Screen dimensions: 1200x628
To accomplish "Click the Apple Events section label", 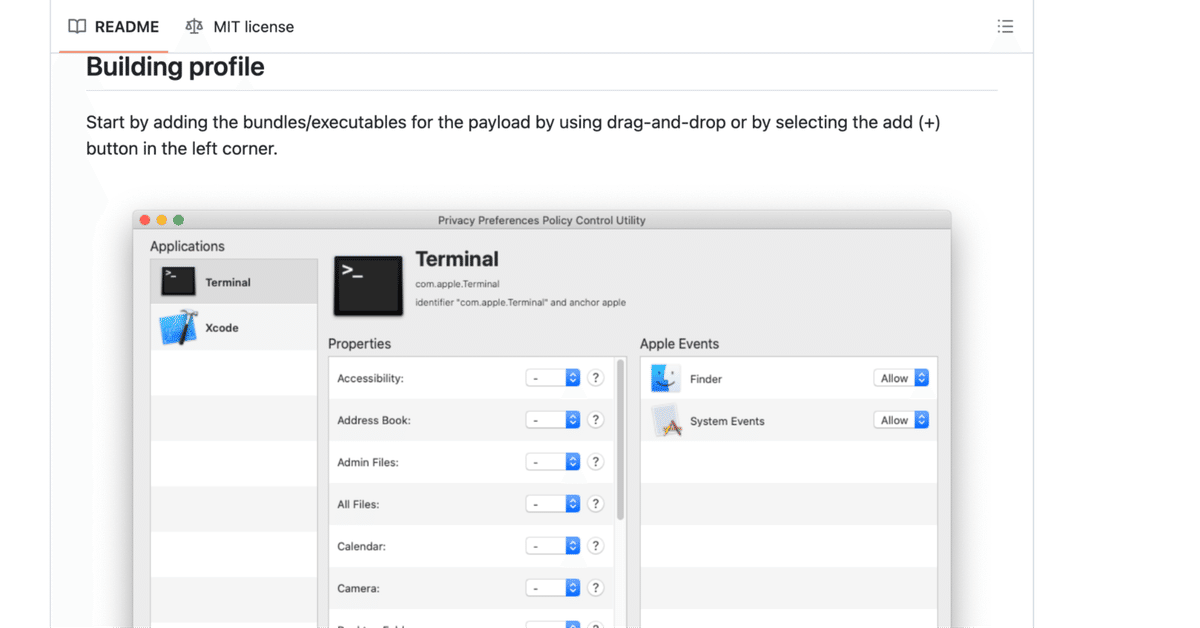I will (680, 344).
